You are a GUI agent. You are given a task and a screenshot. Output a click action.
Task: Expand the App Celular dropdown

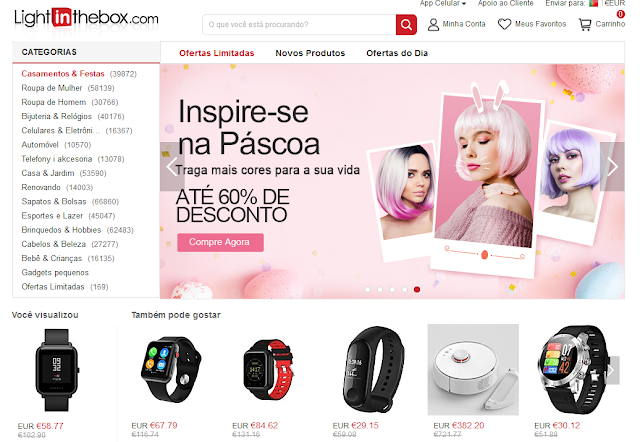click(x=442, y=3)
